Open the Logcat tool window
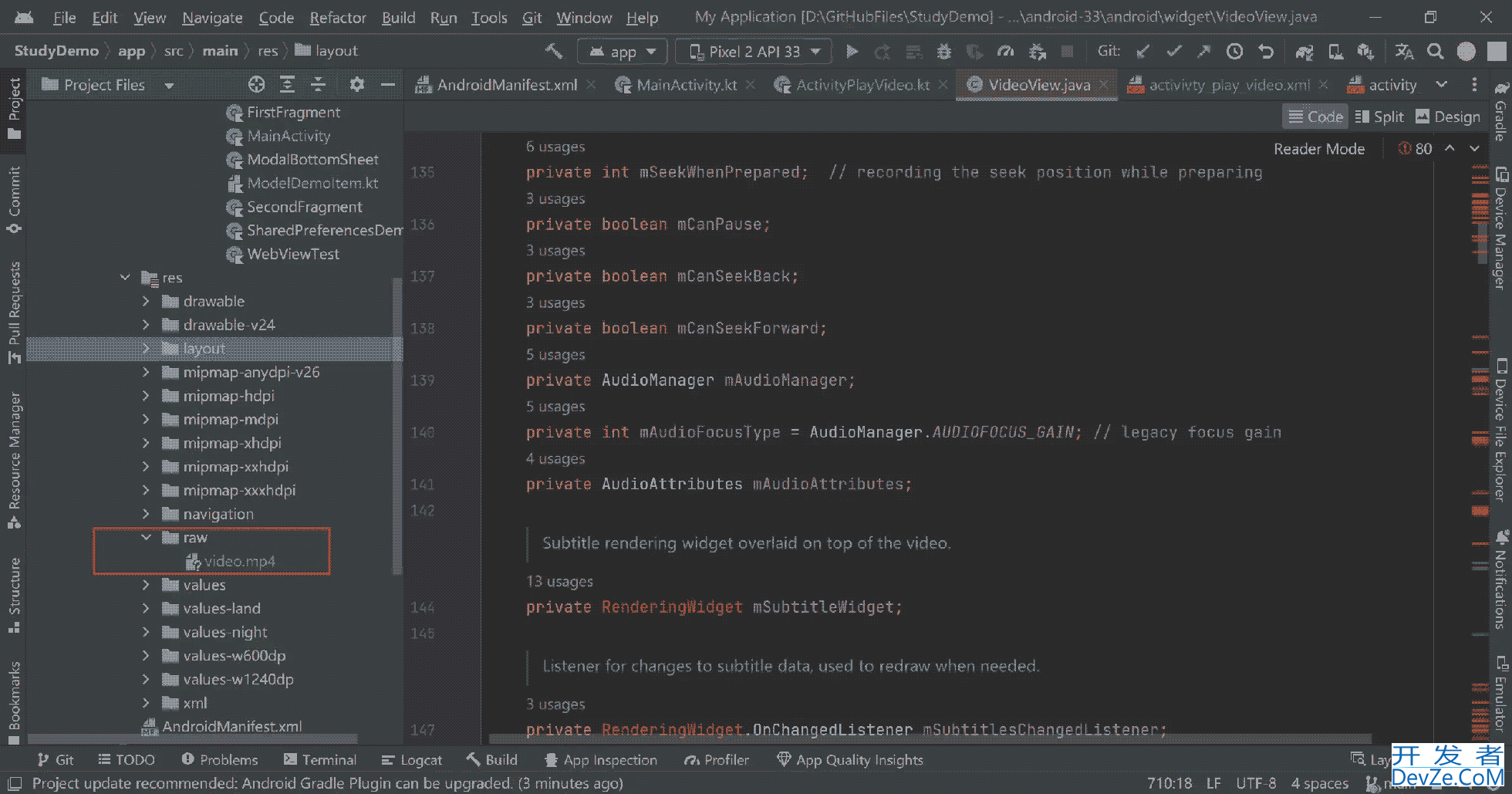This screenshot has width=1512, height=794. [x=412, y=760]
